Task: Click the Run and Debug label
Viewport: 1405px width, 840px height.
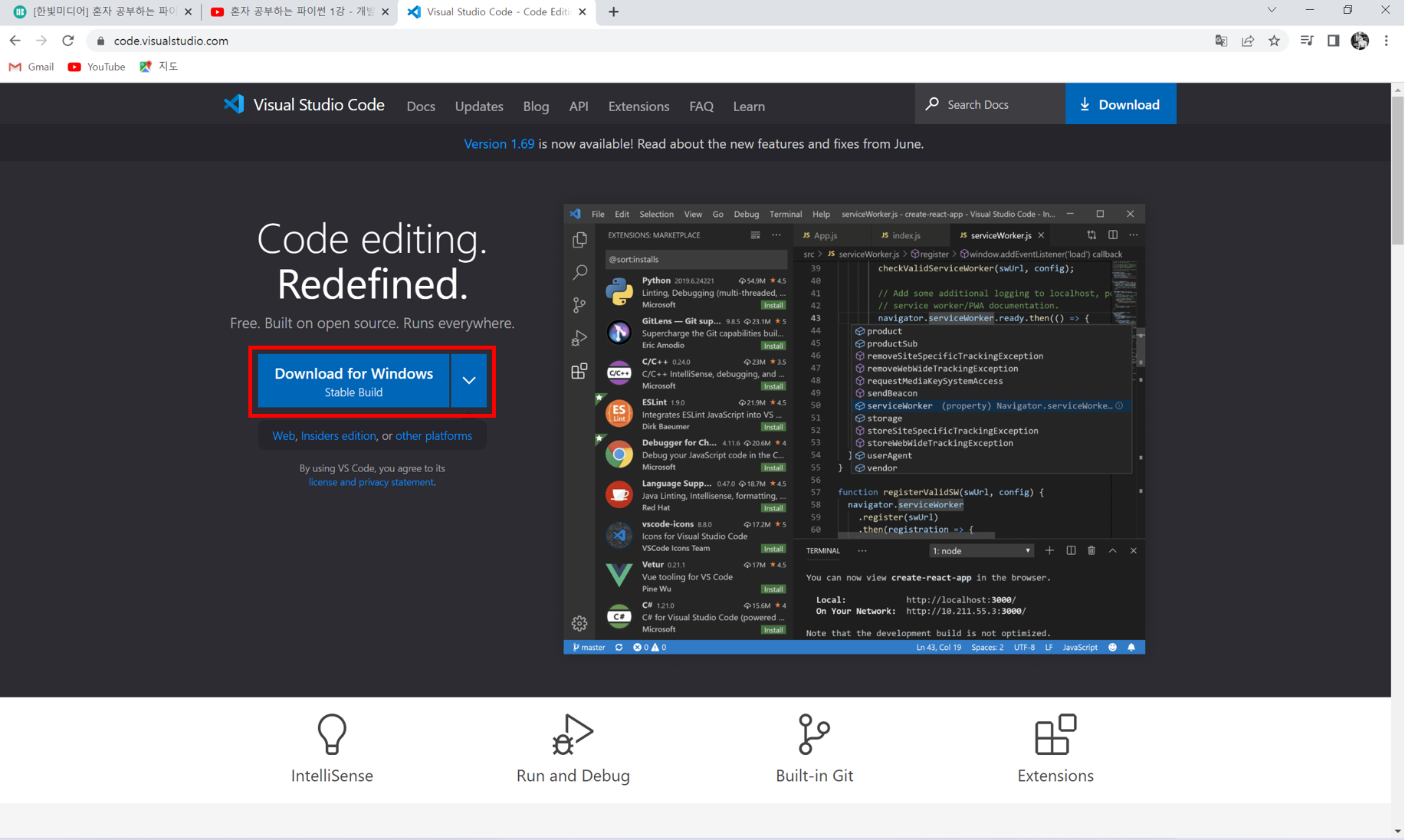Action: [573, 776]
